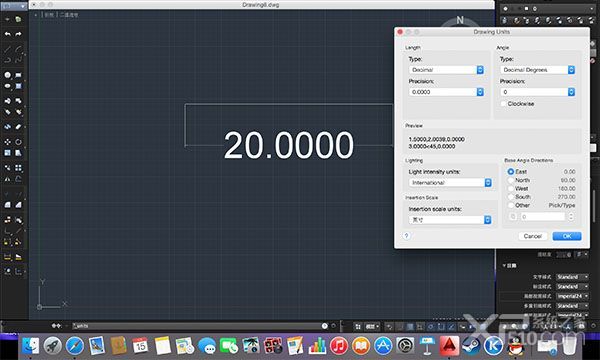Image resolution: width=600 pixels, height=360 pixels.
Task: Open Finder from the Dock
Action: click(x=30, y=346)
